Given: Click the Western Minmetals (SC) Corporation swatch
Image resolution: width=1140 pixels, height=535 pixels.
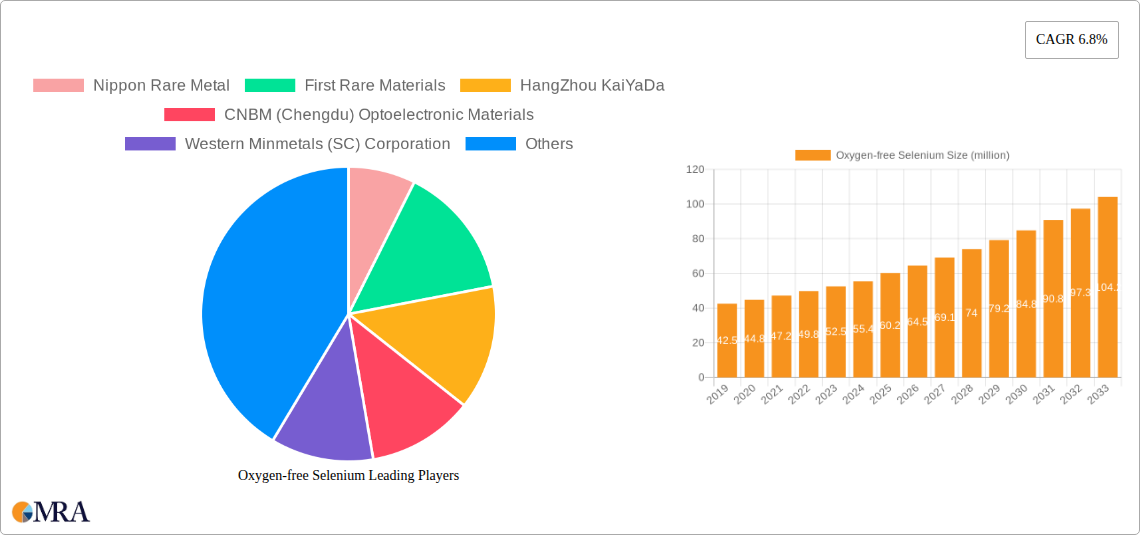Looking at the screenshot, I should pyautogui.click(x=150, y=144).
